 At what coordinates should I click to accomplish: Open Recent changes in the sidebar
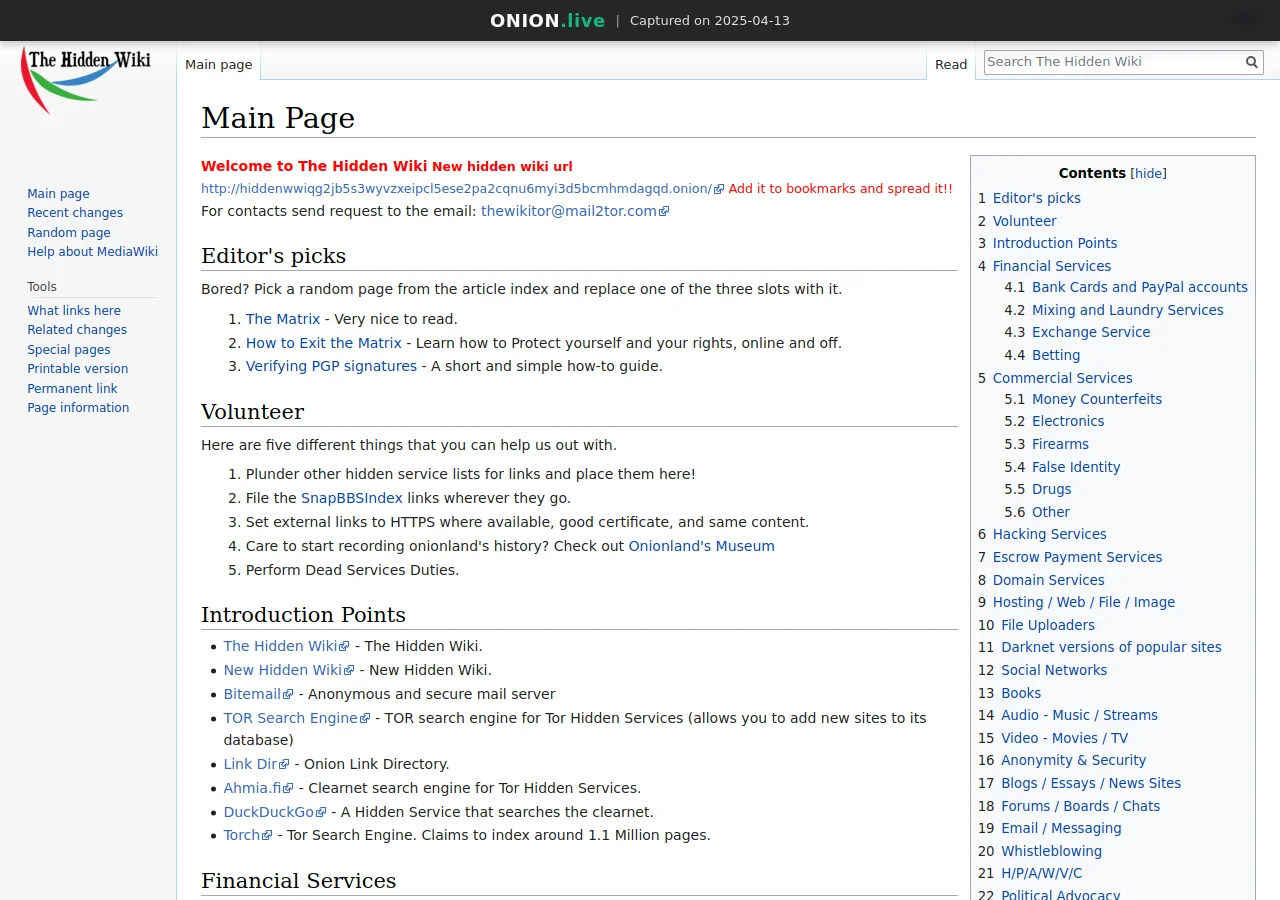[75, 212]
